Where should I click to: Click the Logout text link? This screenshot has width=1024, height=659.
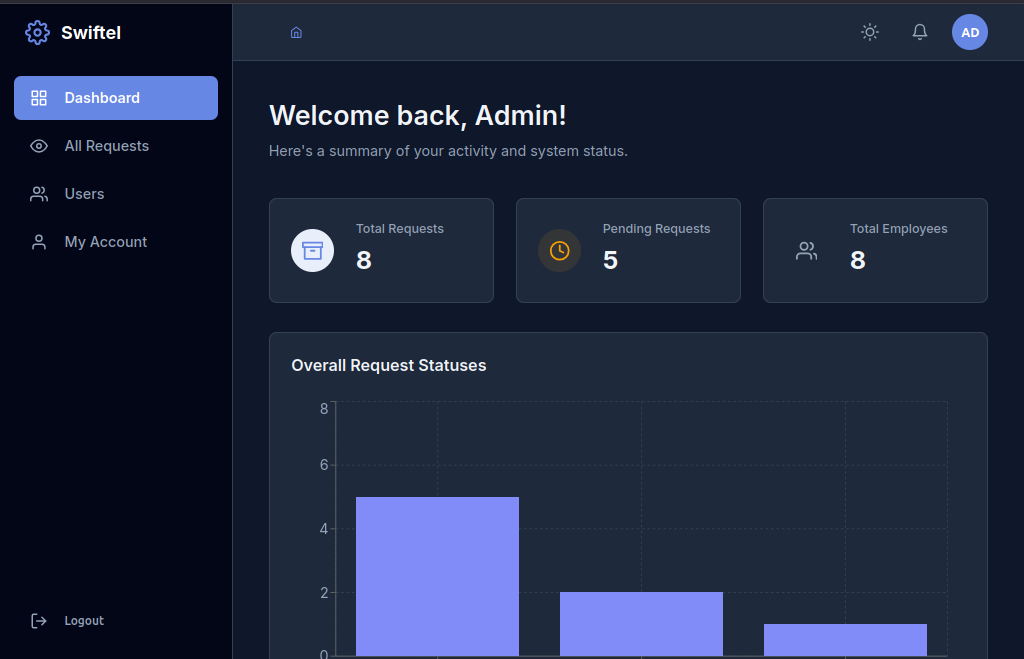click(x=84, y=621)
